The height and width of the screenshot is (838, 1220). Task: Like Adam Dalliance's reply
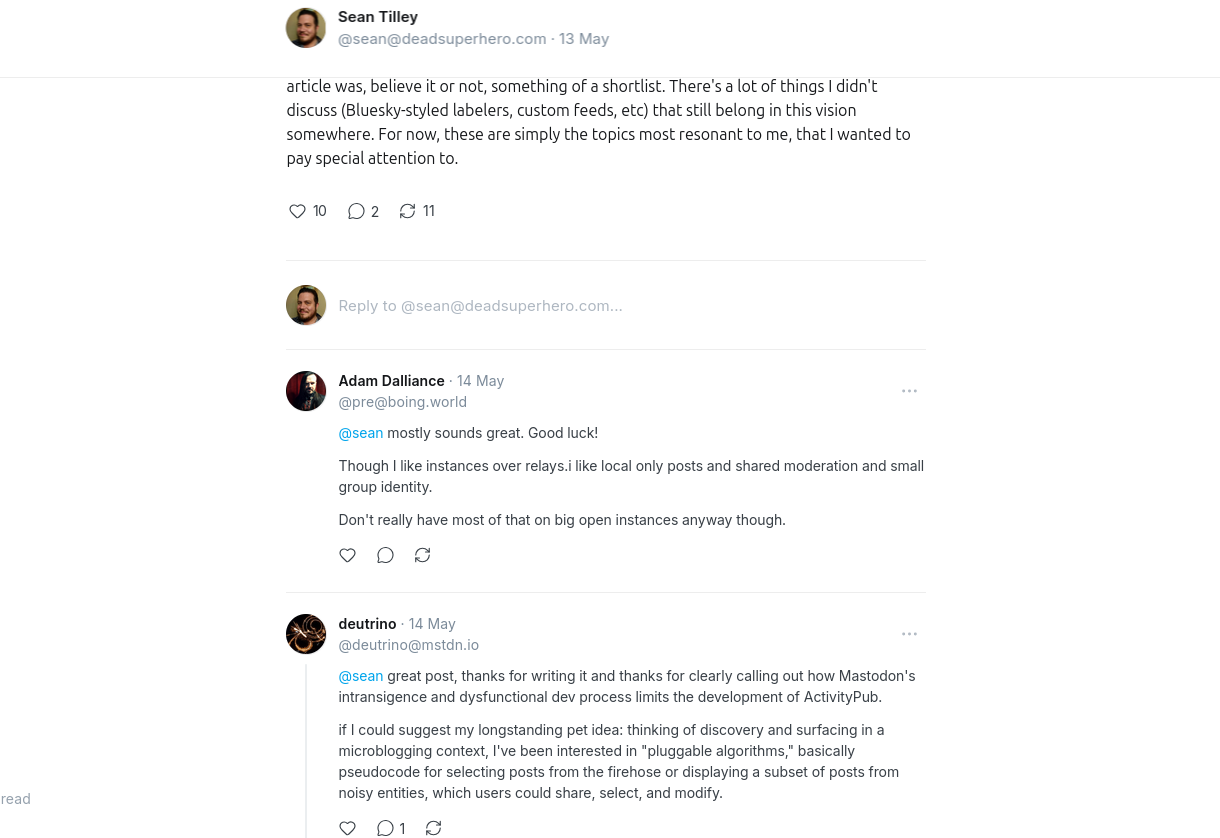pyautogui.click(x=347, y=555)
